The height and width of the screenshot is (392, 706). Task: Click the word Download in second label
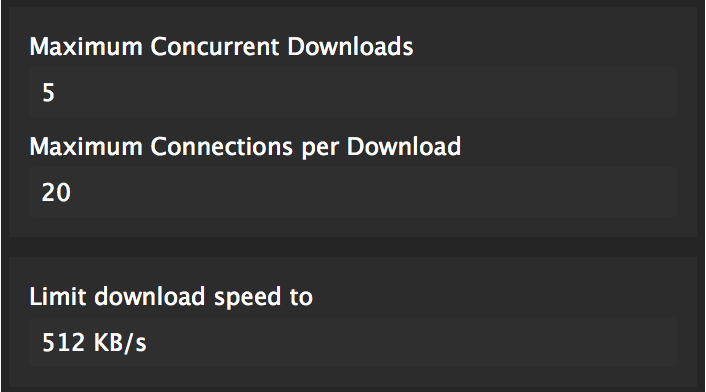point(404,147)
